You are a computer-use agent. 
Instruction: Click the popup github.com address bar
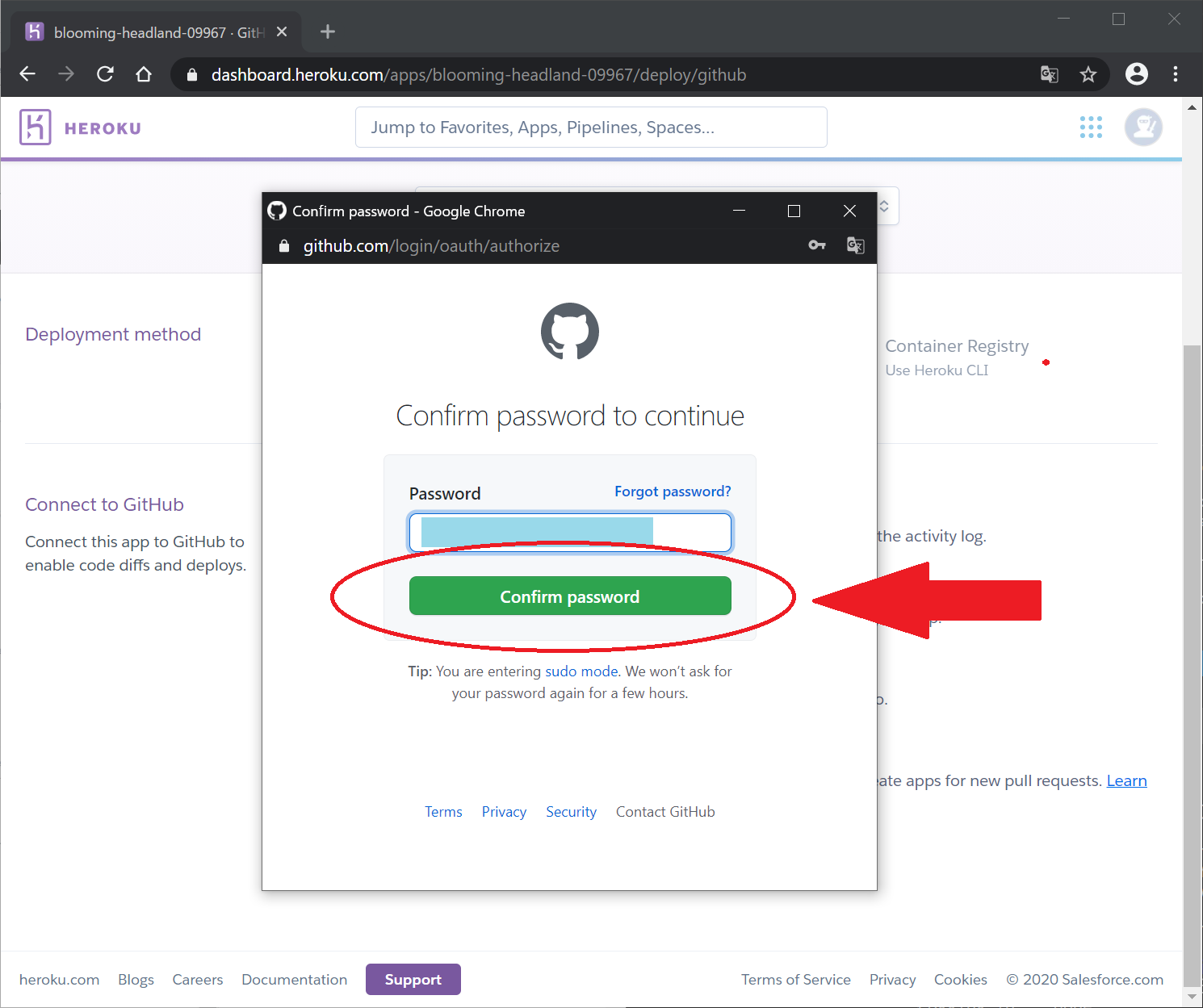431,246
